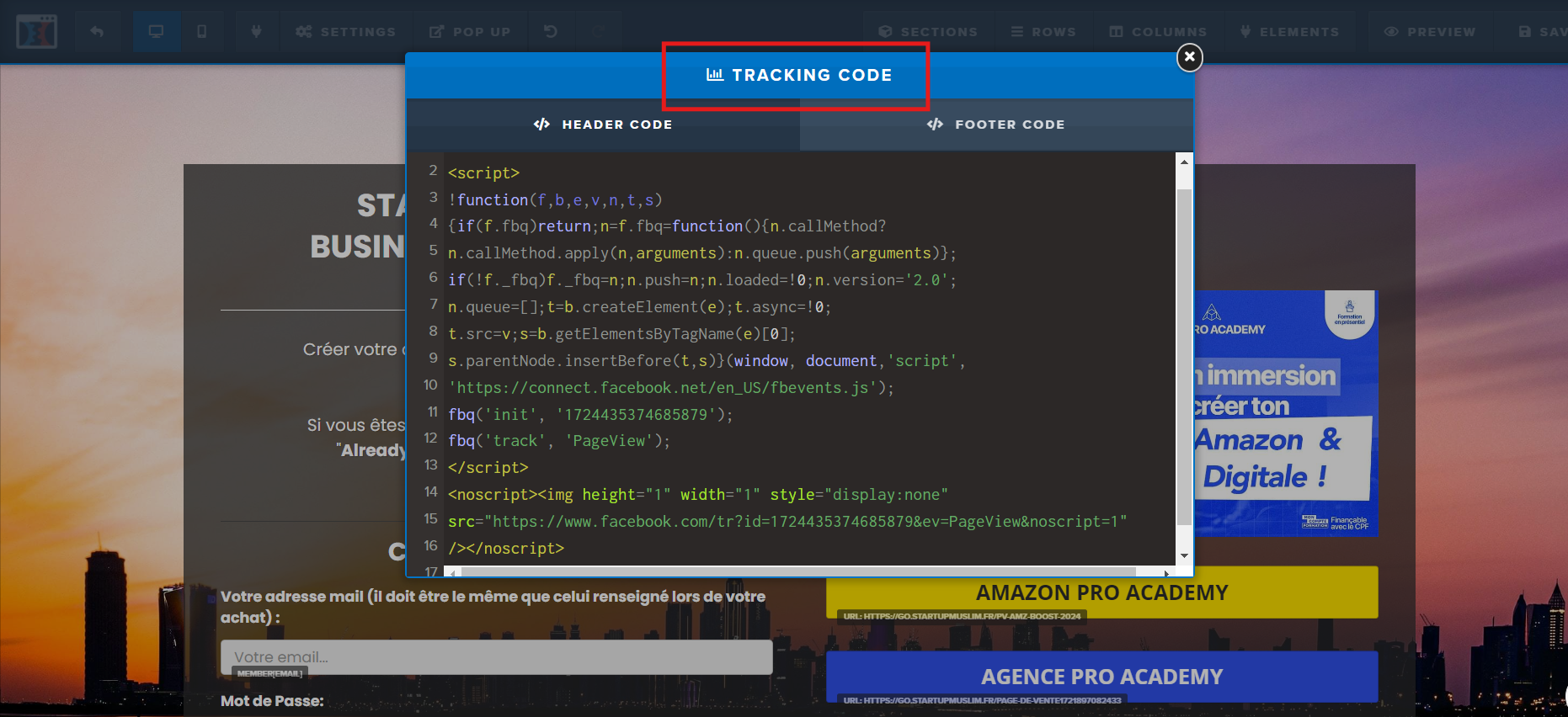Open the Columns panel
1568x717 pixels.
tap(1158, 32)
